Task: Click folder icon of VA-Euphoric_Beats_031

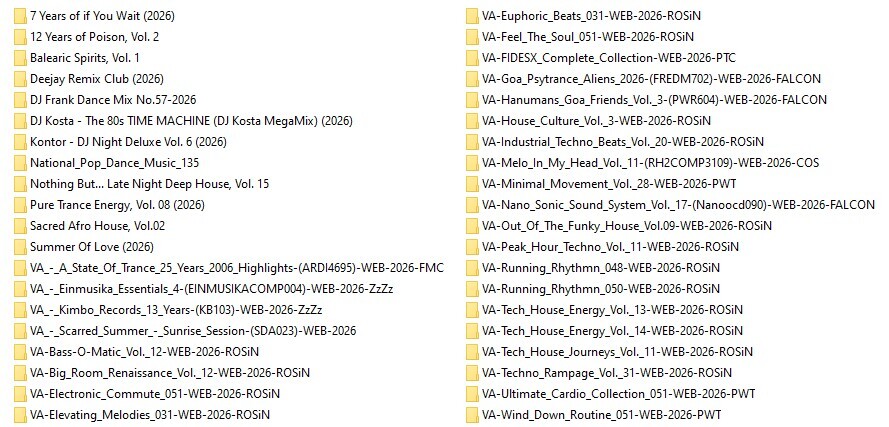Action: (472, 16)
